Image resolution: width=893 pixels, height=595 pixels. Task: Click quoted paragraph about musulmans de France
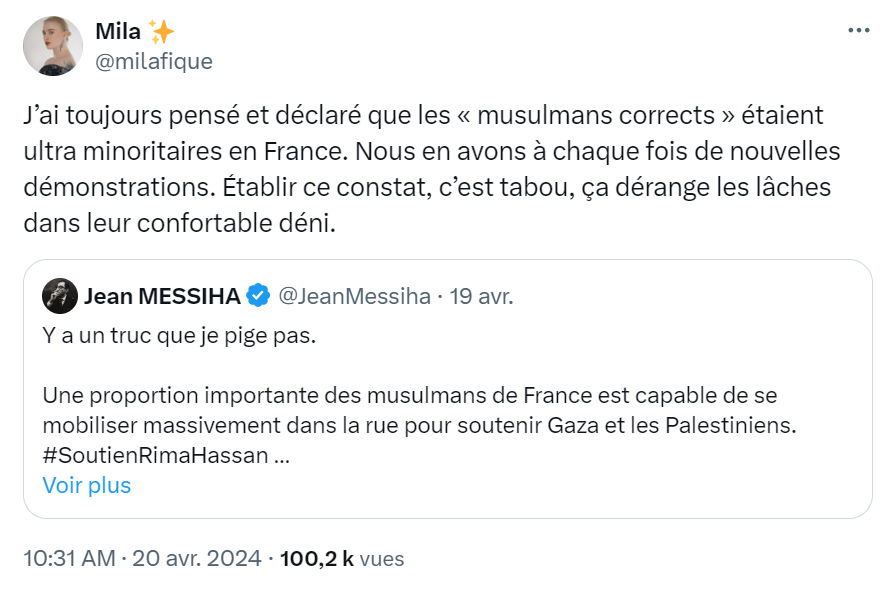coord(418,410)
